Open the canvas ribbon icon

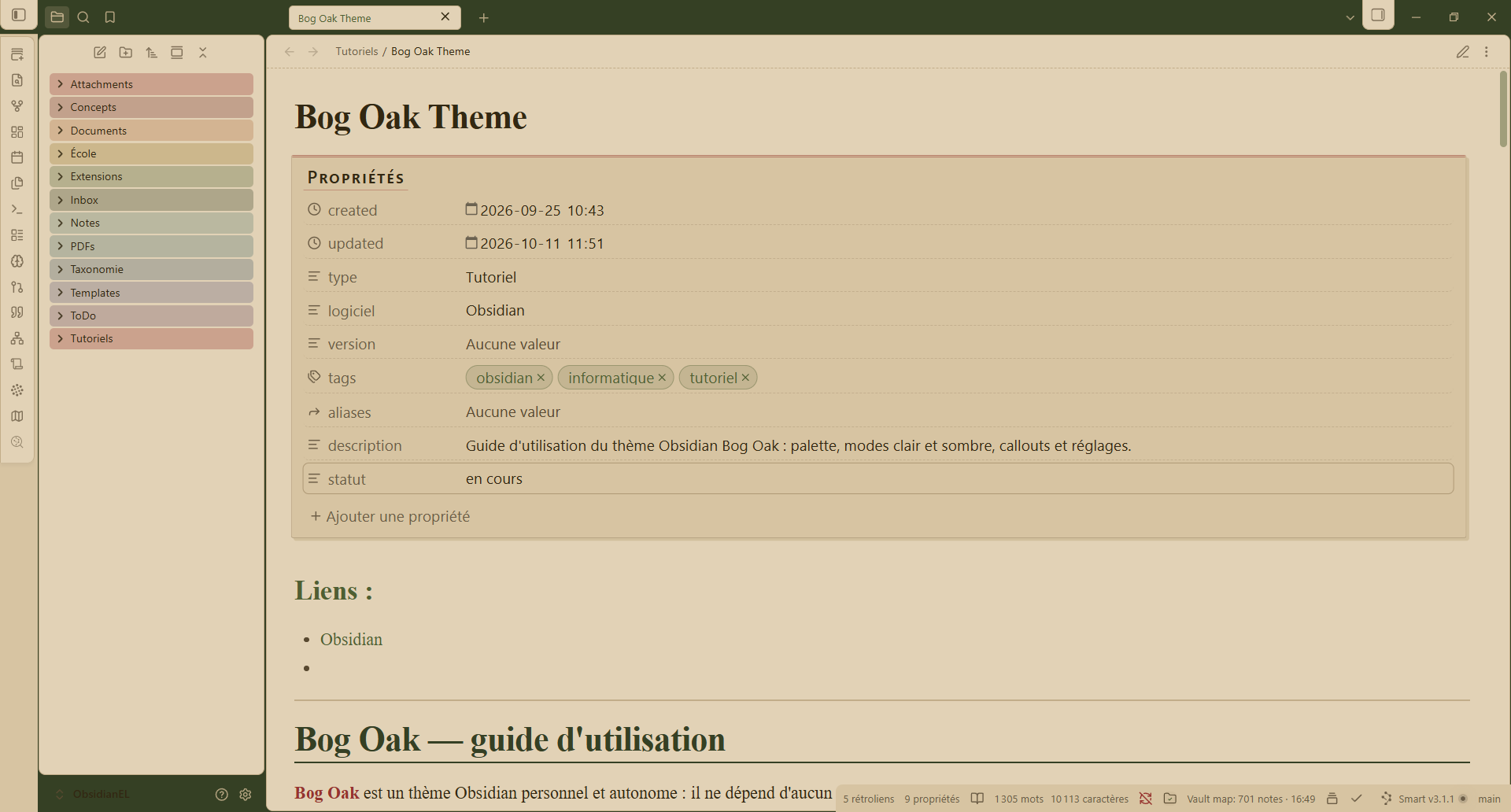pyautogui.click(x=17, y=132)
